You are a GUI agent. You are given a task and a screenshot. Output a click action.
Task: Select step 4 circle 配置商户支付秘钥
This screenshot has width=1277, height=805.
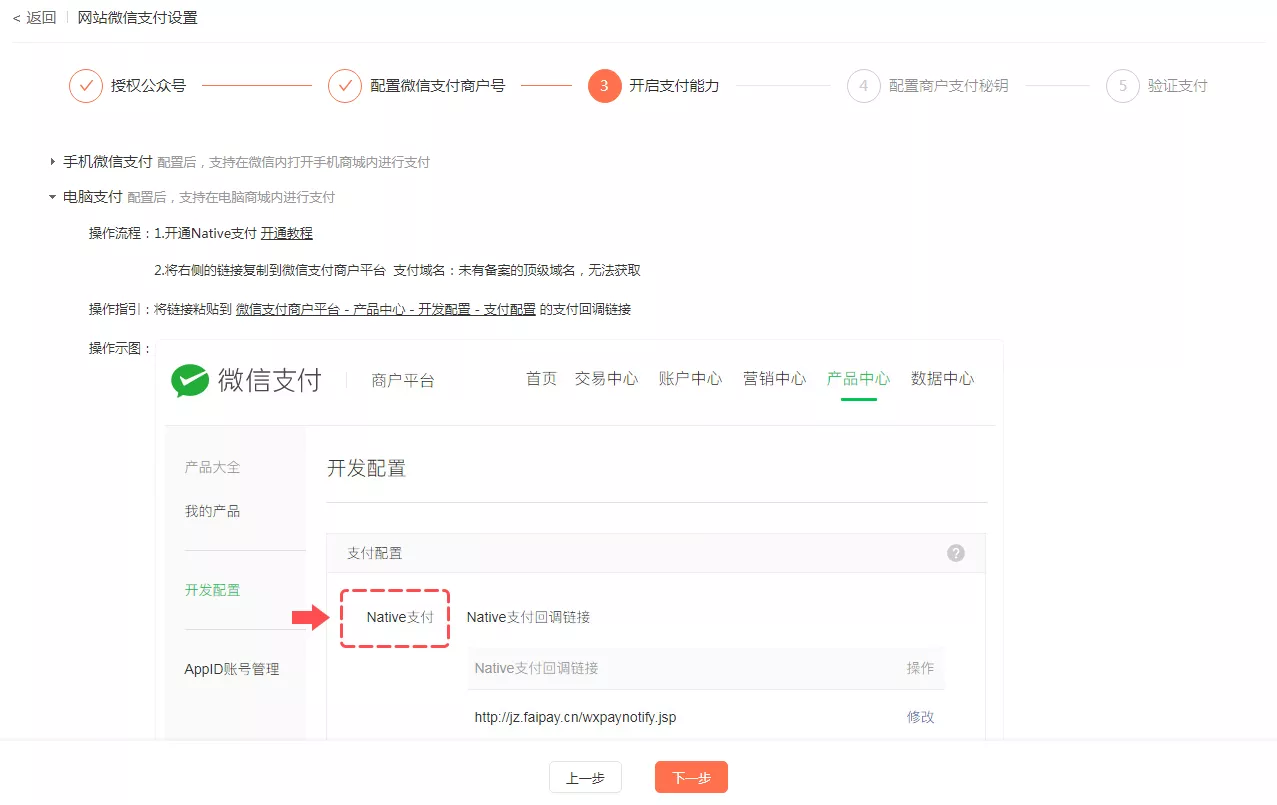pos(864,86)
